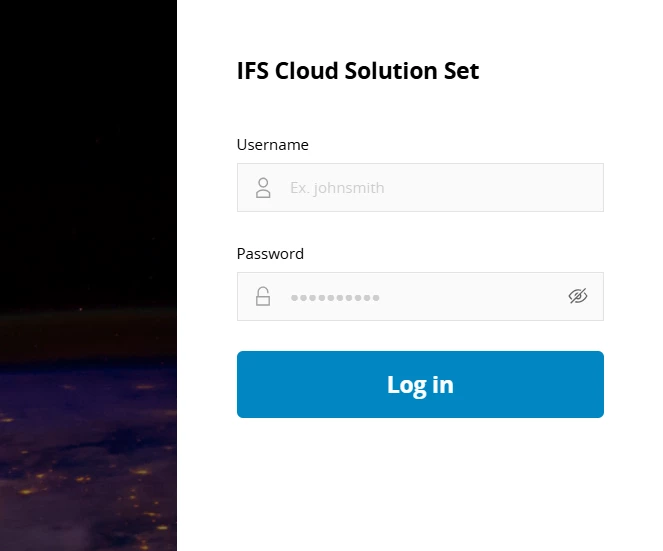The width and height of the screenshot is (663, 551).
Task: Click the "Username" field label
Action: click(272, 145)
